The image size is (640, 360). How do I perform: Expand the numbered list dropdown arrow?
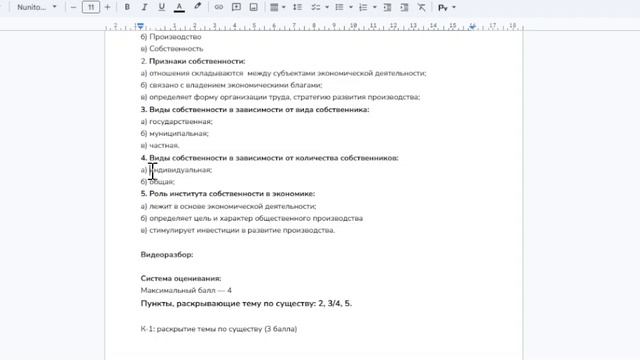pos(374,7)
